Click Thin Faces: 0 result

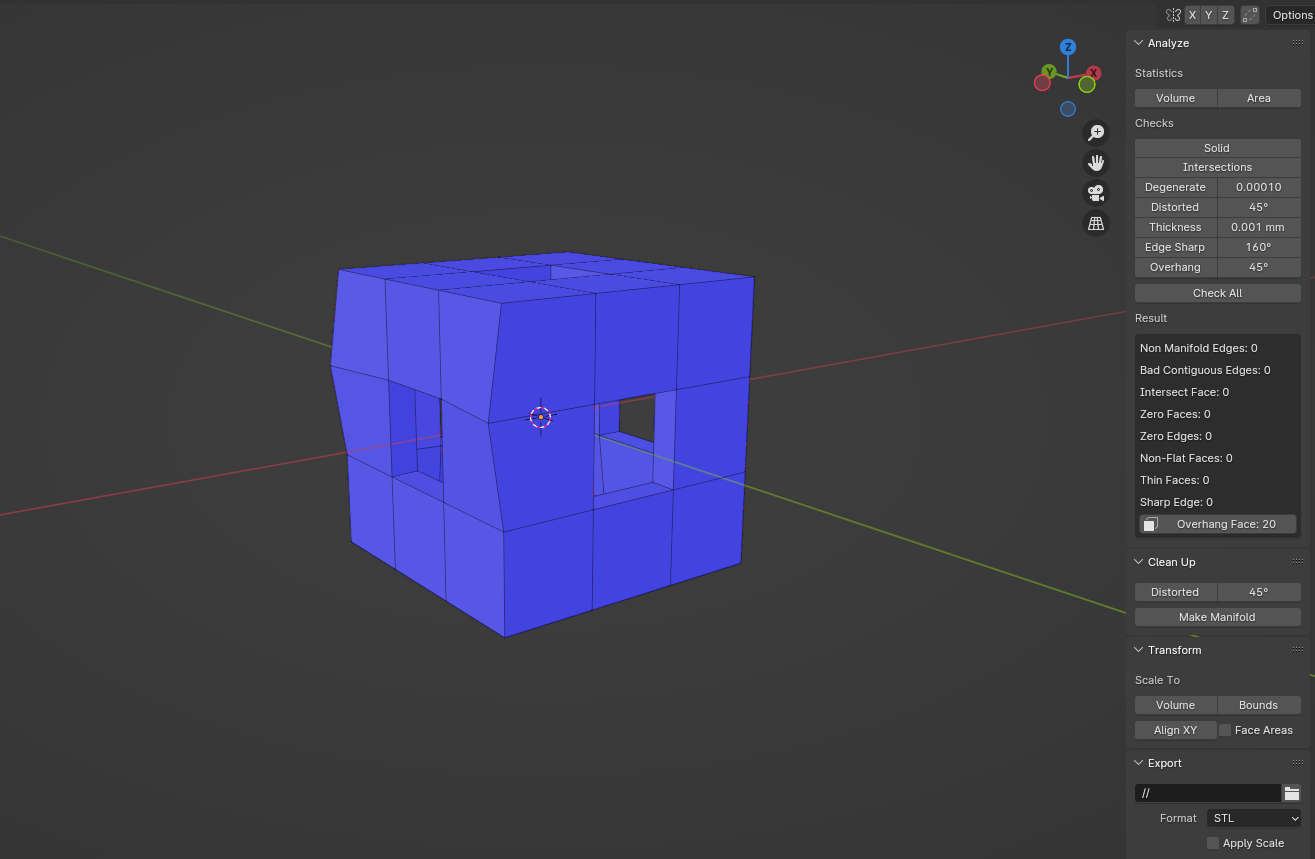coord(1175,480)
